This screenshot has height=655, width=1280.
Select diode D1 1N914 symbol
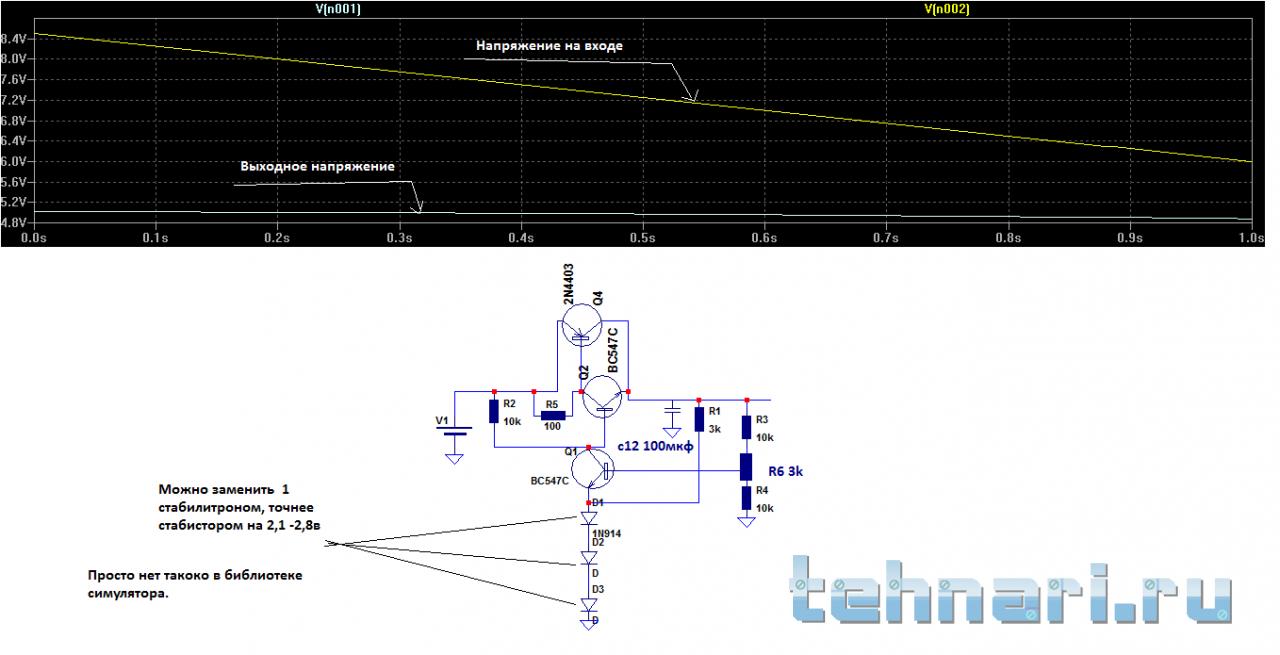pos(591,518)
